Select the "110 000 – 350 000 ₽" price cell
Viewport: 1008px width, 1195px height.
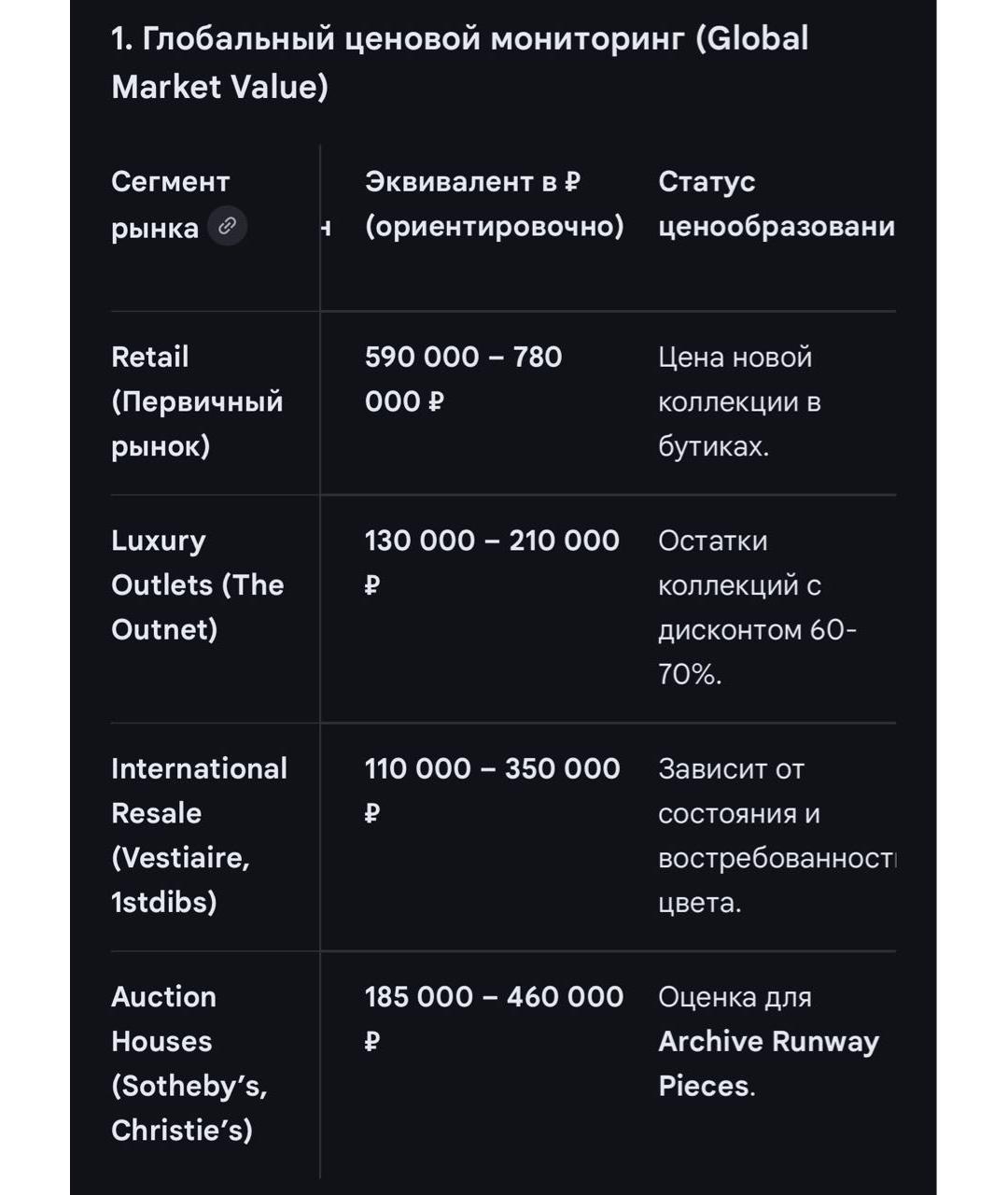tap(492, 790)
